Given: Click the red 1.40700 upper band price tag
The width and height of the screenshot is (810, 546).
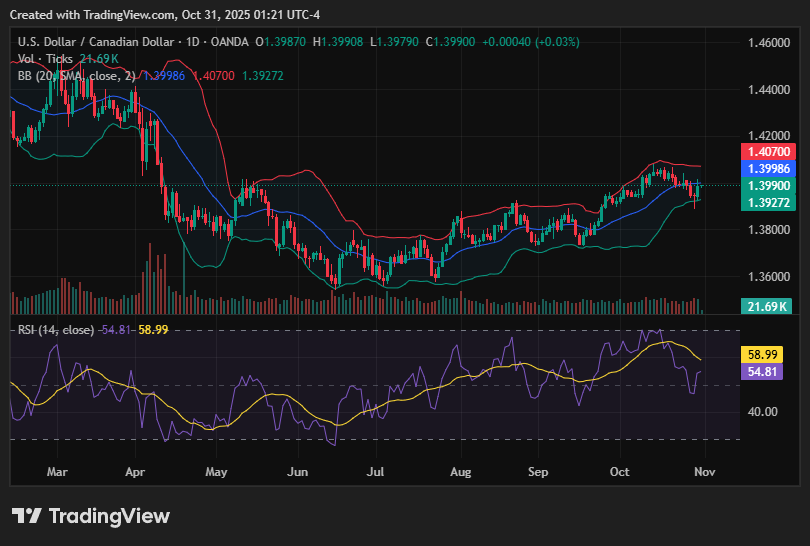Looking at the screenshot, I should point(767,152).
